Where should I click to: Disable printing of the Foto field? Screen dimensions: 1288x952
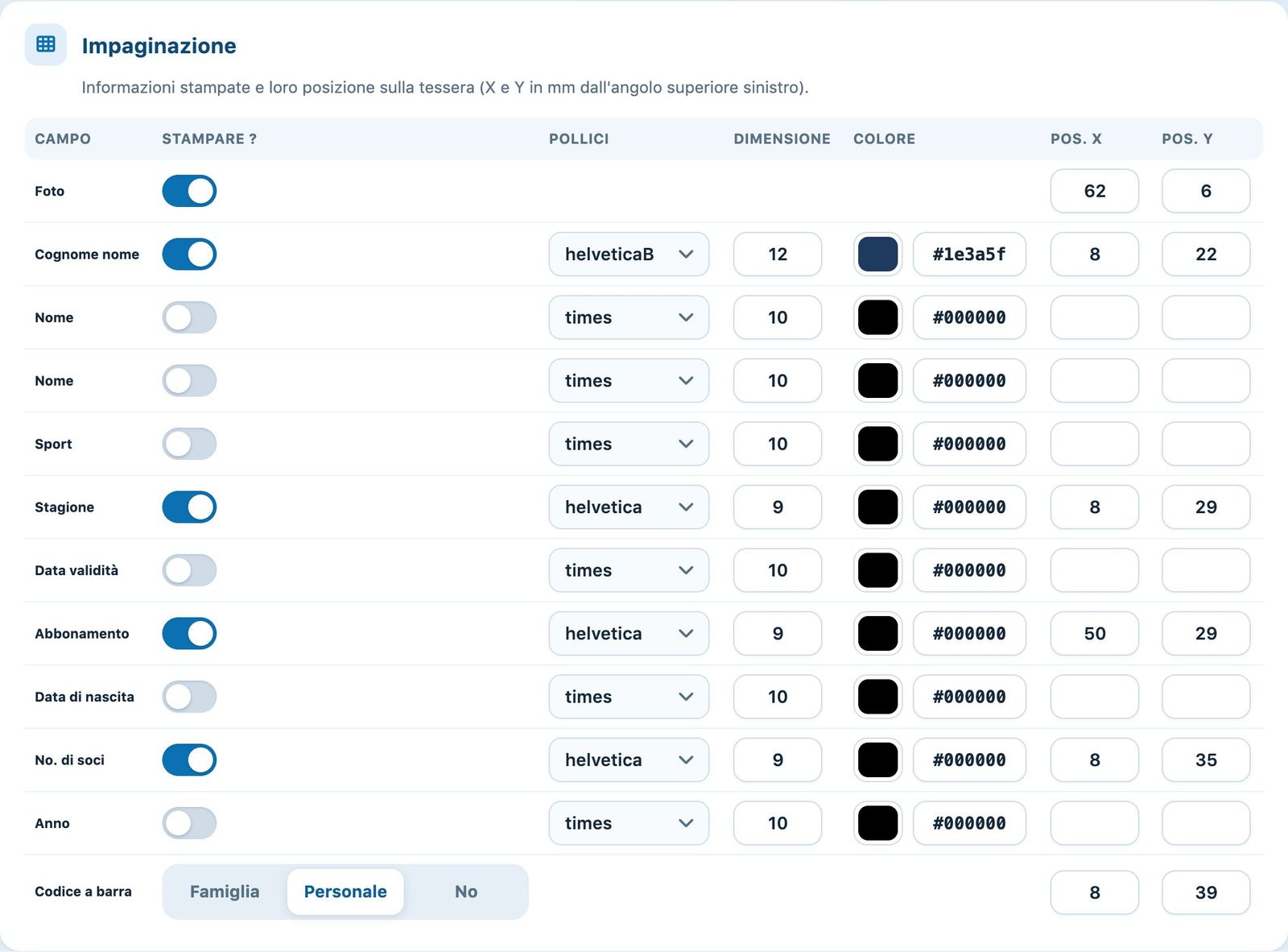189,191
